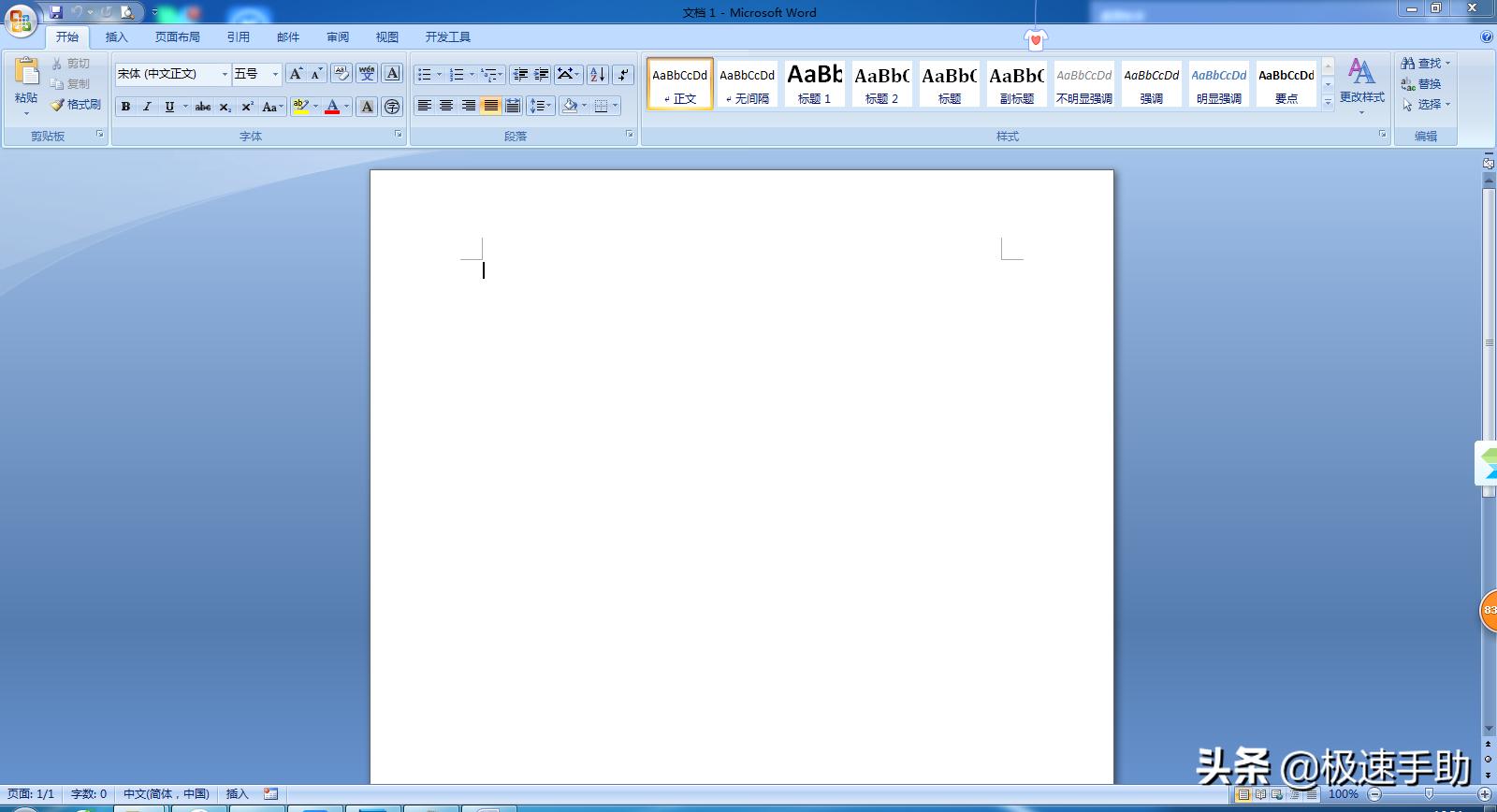The width and height of the screenshot is (1497, 812).
Task: Apply character shading to text
Action: pos(367,107)
